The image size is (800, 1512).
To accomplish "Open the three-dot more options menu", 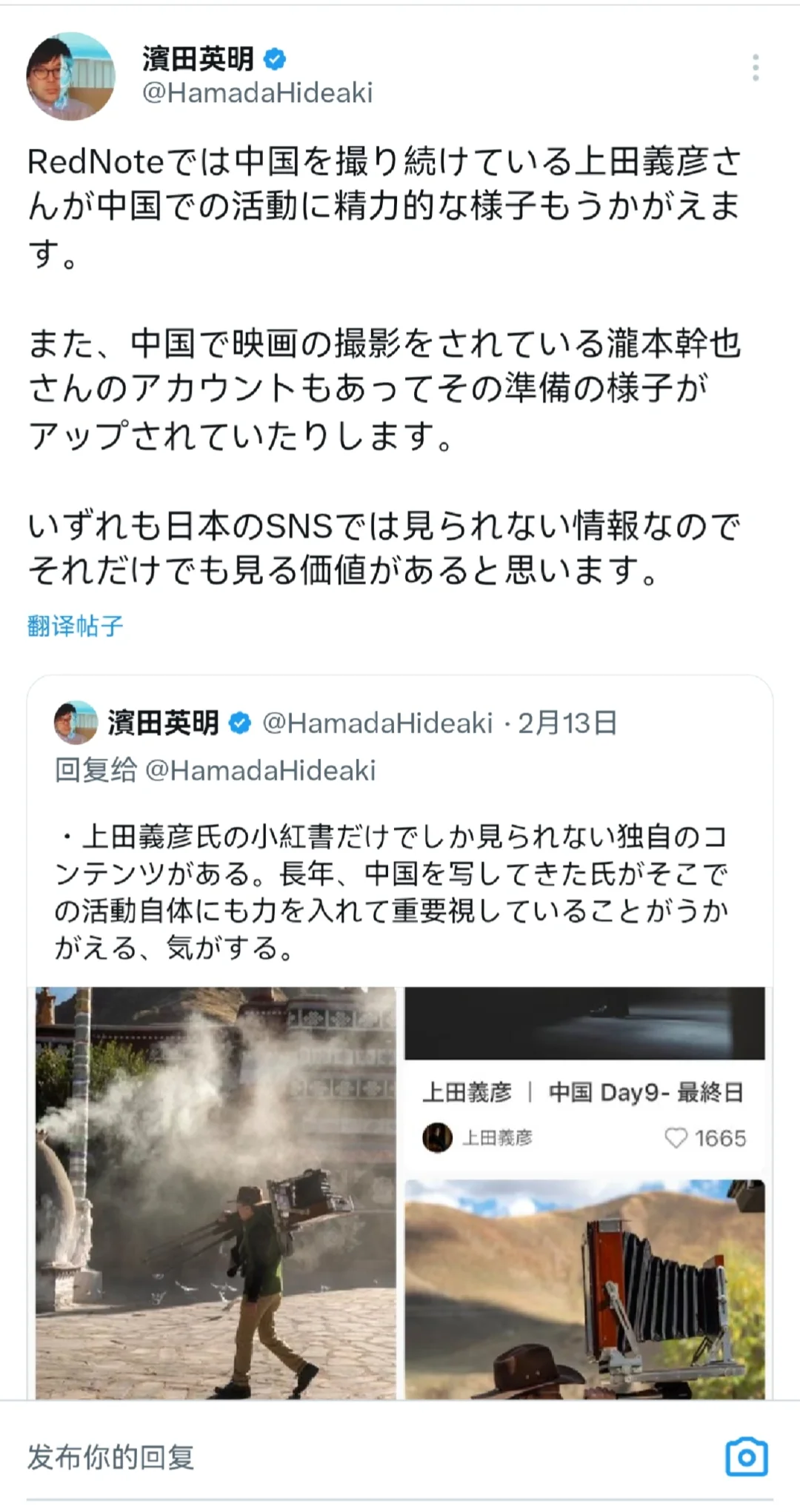I will [x=755, y=67].
